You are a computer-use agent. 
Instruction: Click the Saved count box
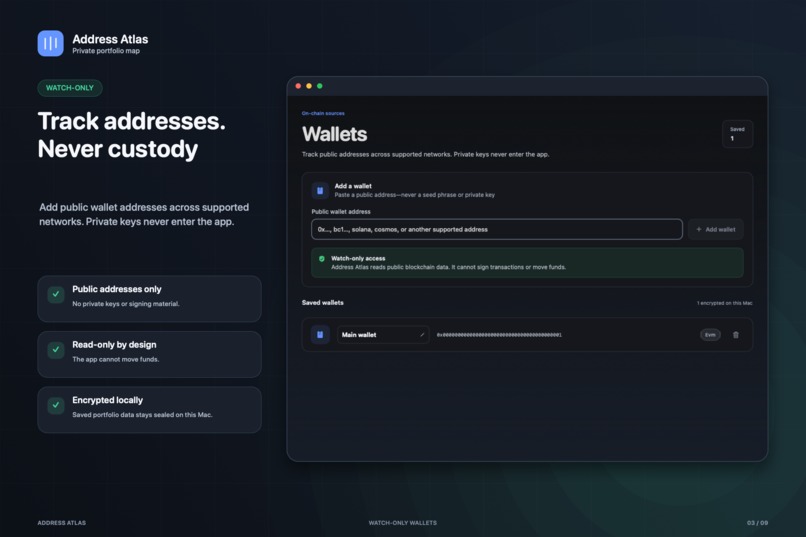[x=738, y=134]
